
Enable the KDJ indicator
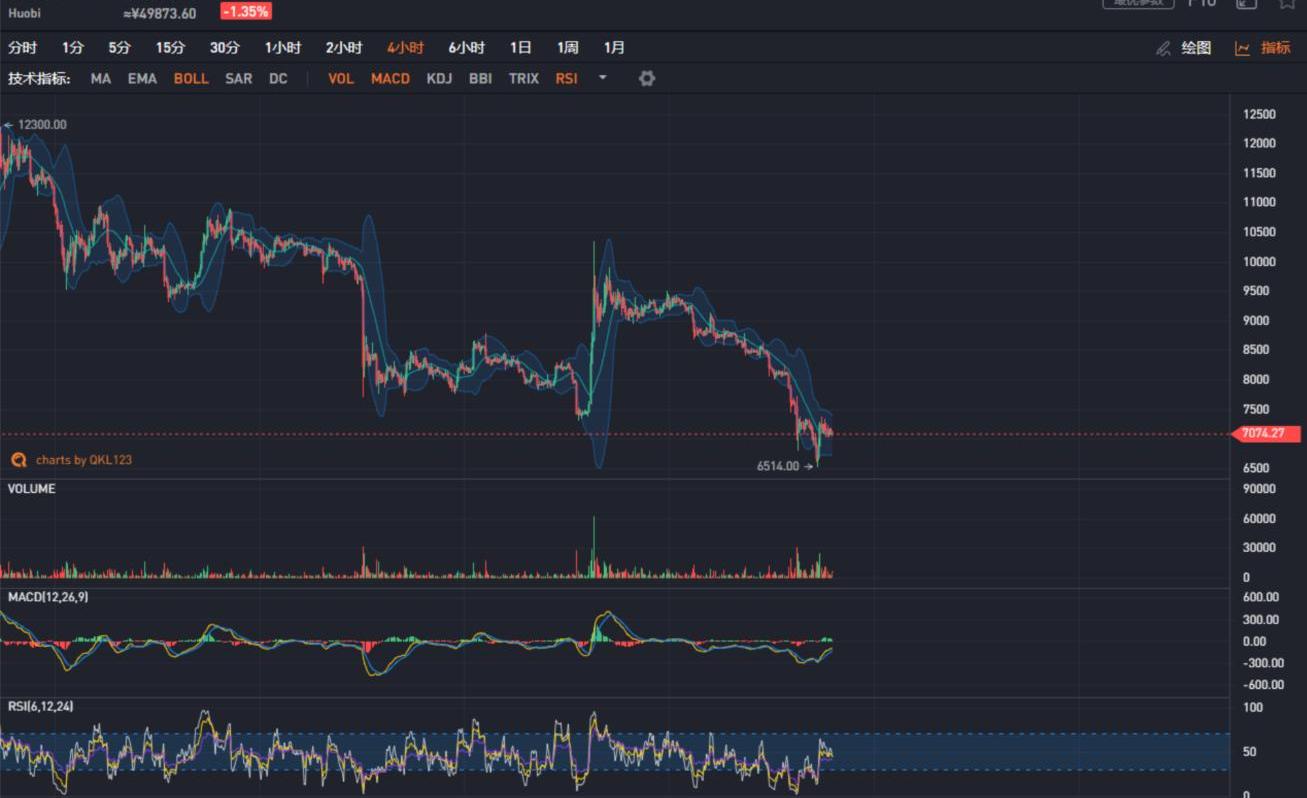point(439,78)
